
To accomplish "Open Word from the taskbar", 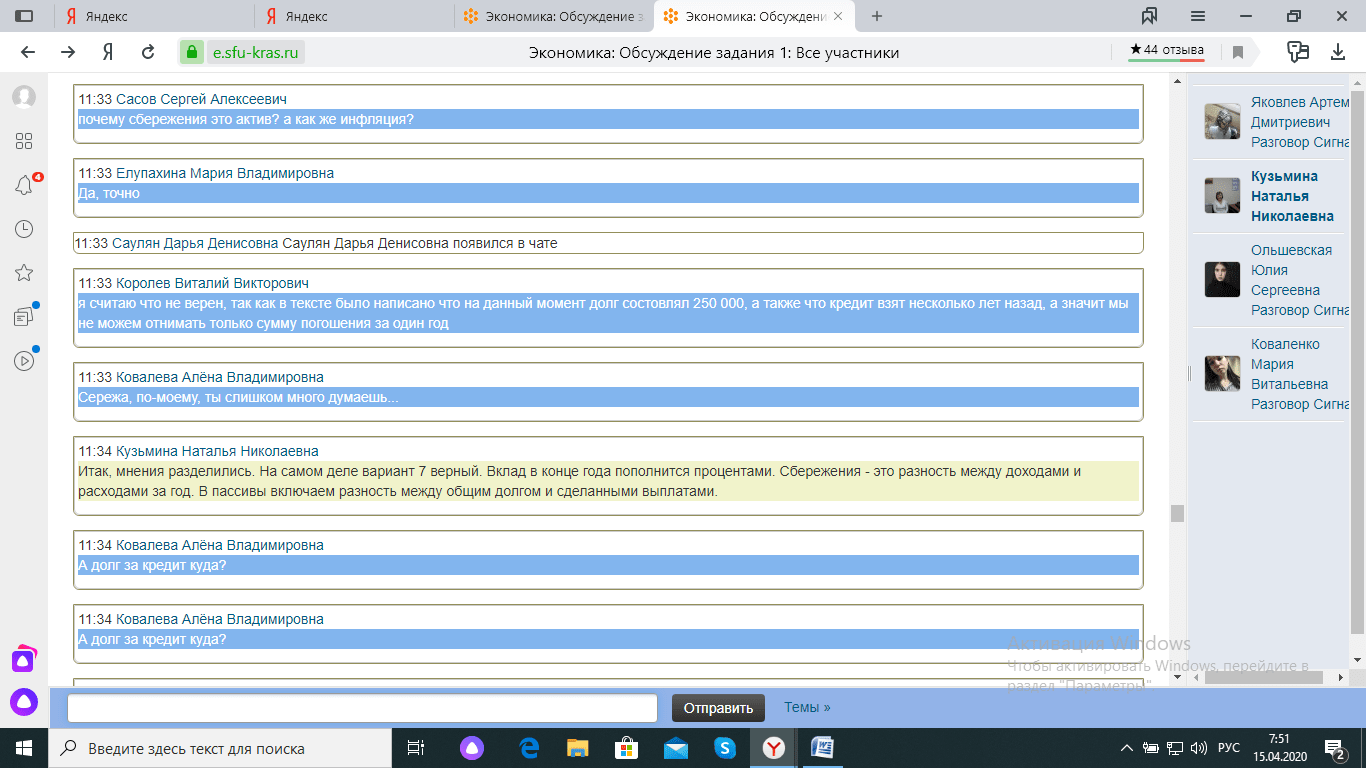I will (822, 748).
